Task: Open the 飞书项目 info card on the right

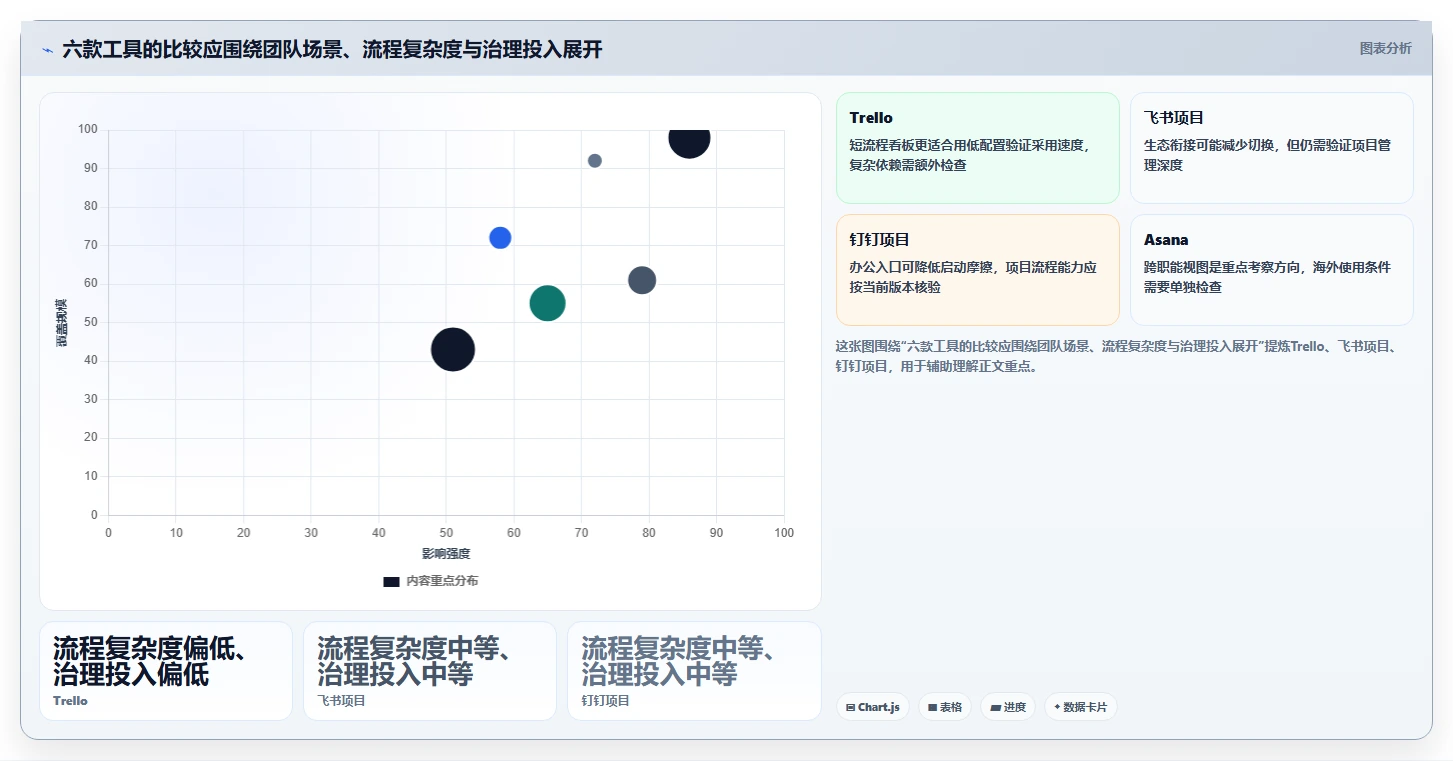Action: 1272,148
